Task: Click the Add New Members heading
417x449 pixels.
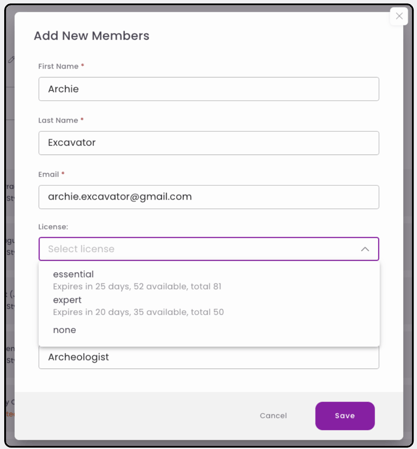Action: coord(92,36)
